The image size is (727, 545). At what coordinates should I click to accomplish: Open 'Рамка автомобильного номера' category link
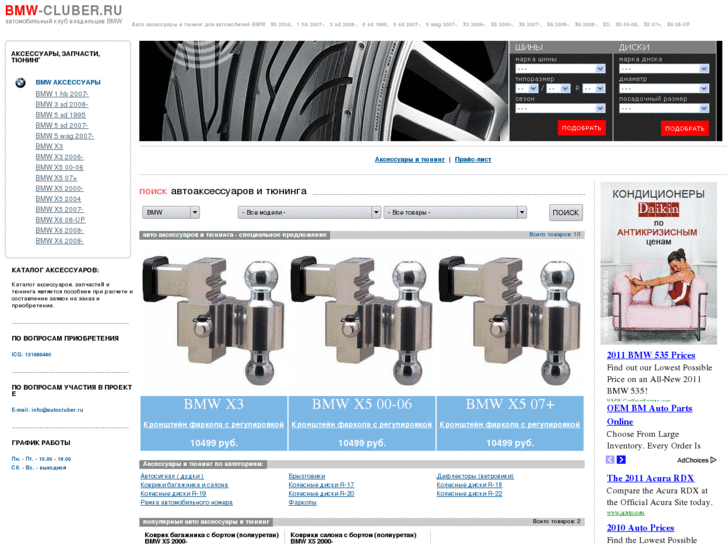[x=186, y=503]
